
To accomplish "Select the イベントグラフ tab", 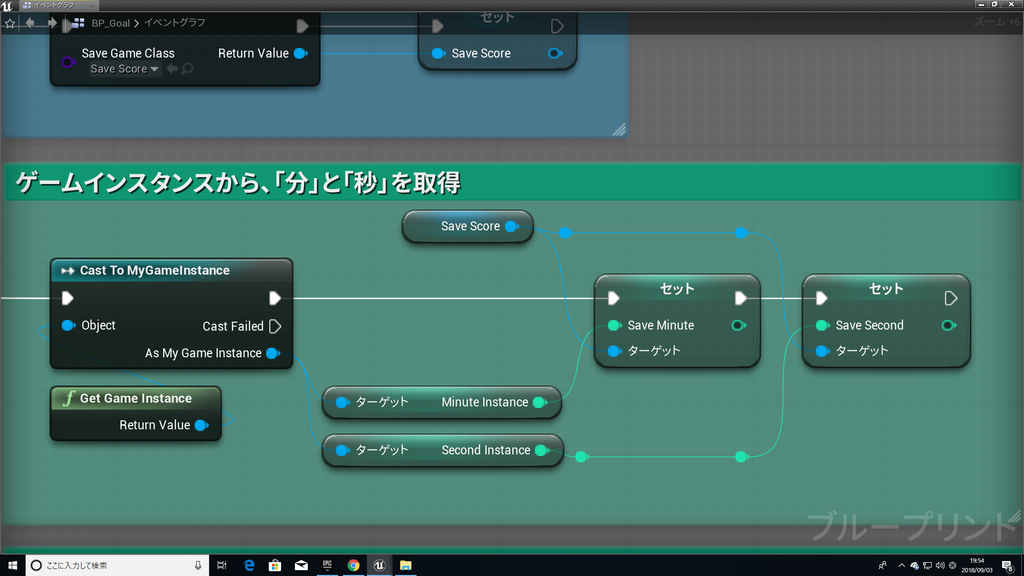I will (55, 5).
